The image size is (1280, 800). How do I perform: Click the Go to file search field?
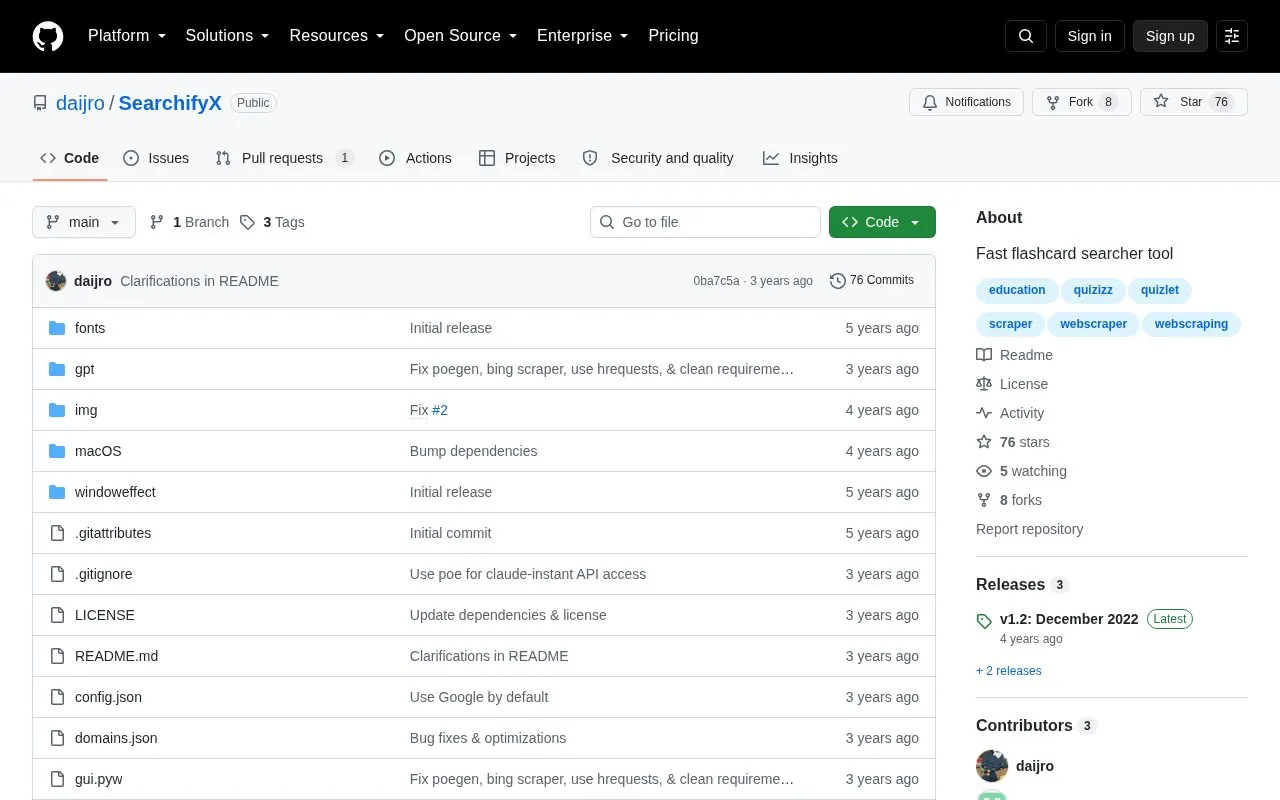pyautogui.click(x=705, y=222)
